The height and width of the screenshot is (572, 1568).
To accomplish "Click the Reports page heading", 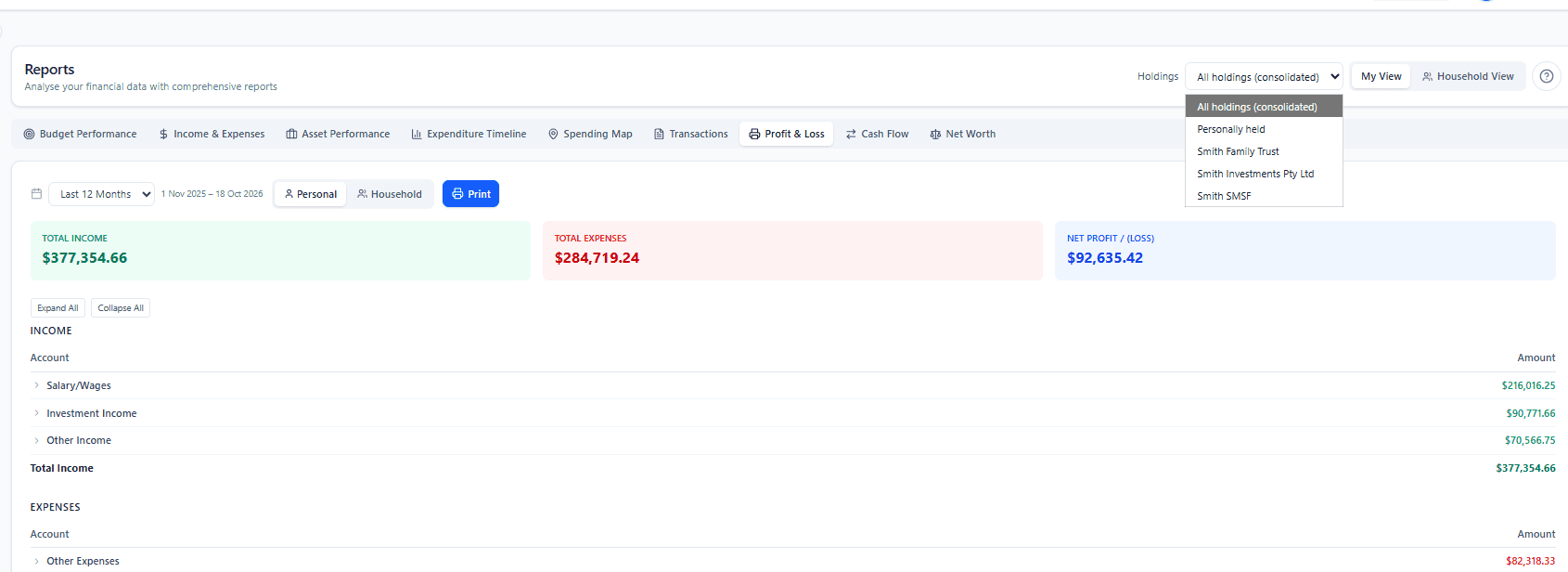I will coord(49,70).
